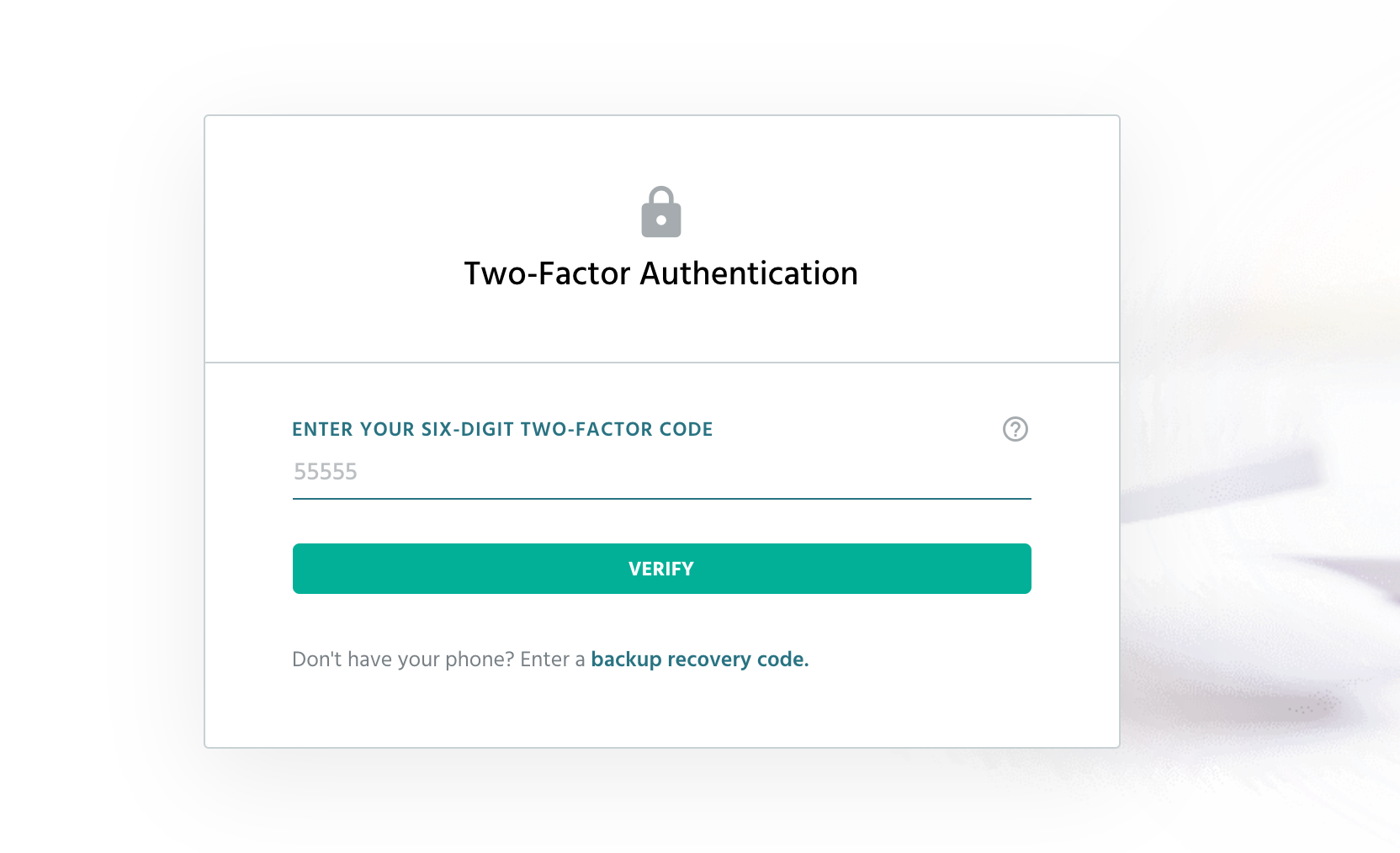Click the field showing placeholder 55555
The image size is (1400, 853).
662,473
